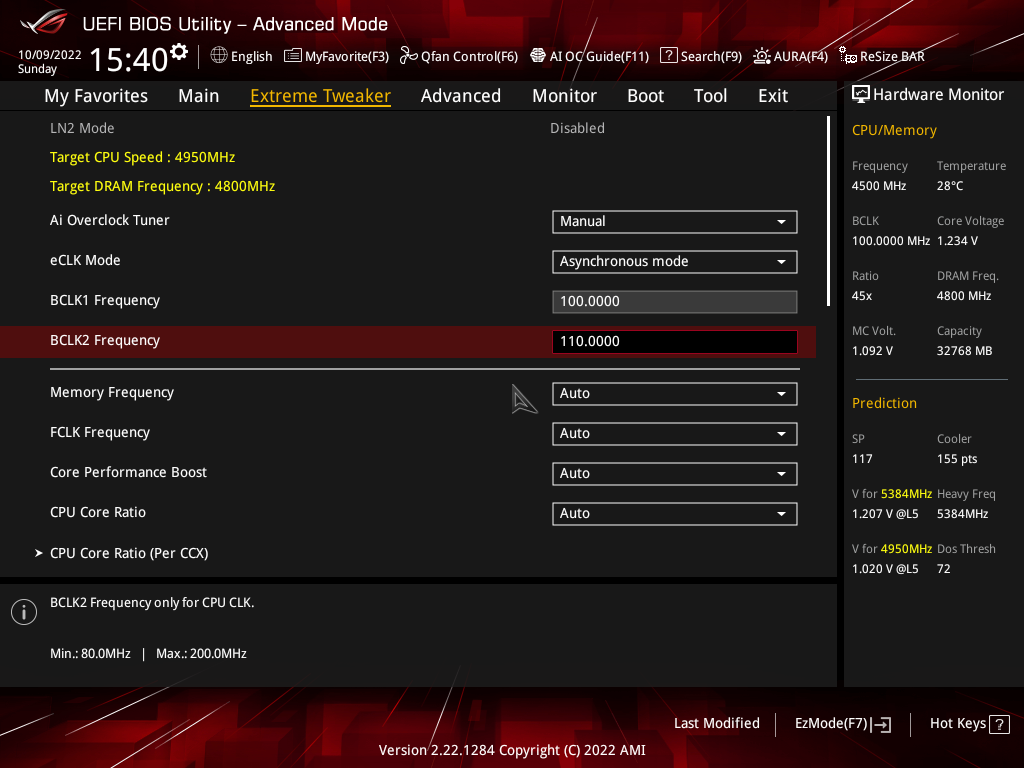Switch to the Boot tab
This screenshot has width=1024, height=768.
point(645,96)
